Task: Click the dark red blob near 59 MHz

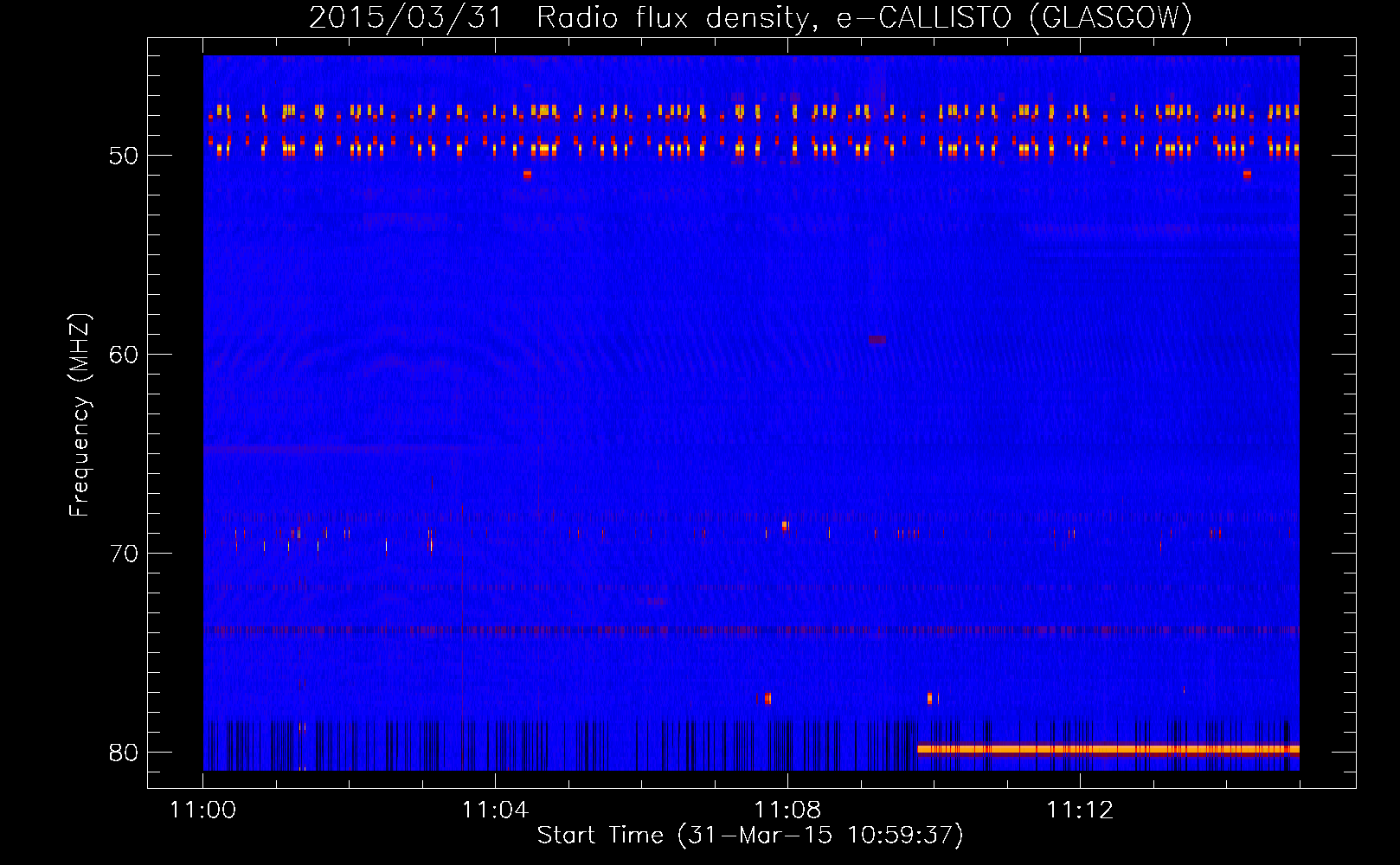Action: coord(877,340)
